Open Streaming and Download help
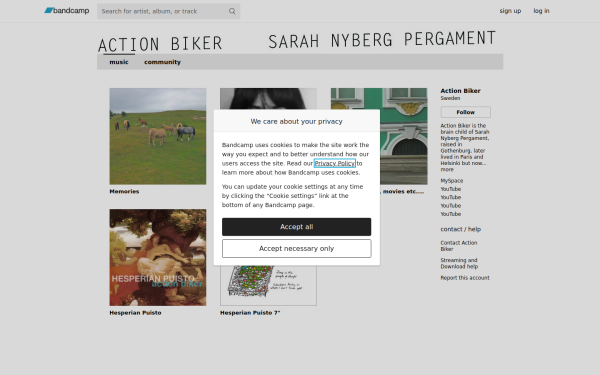This screenshot has height=375, width=600. (x=459, y=263)
